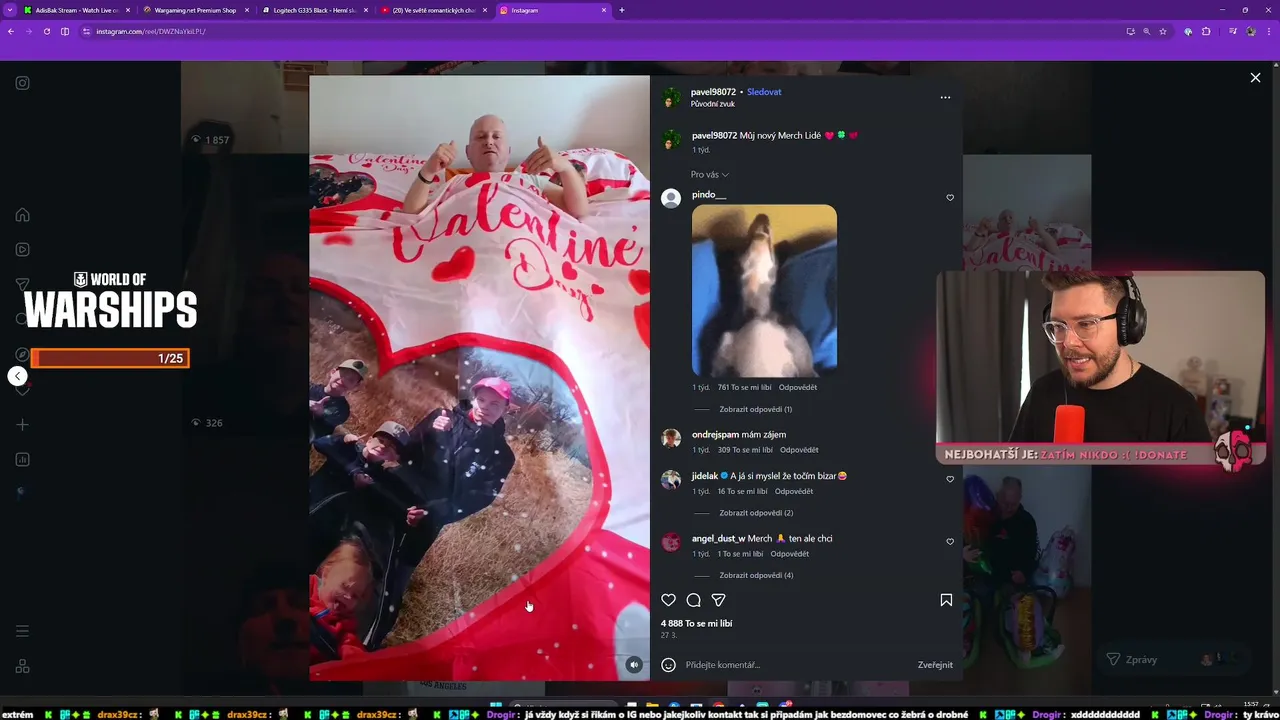
Task: Share the reel with the paper plane icon
Action: pos(718,600)
